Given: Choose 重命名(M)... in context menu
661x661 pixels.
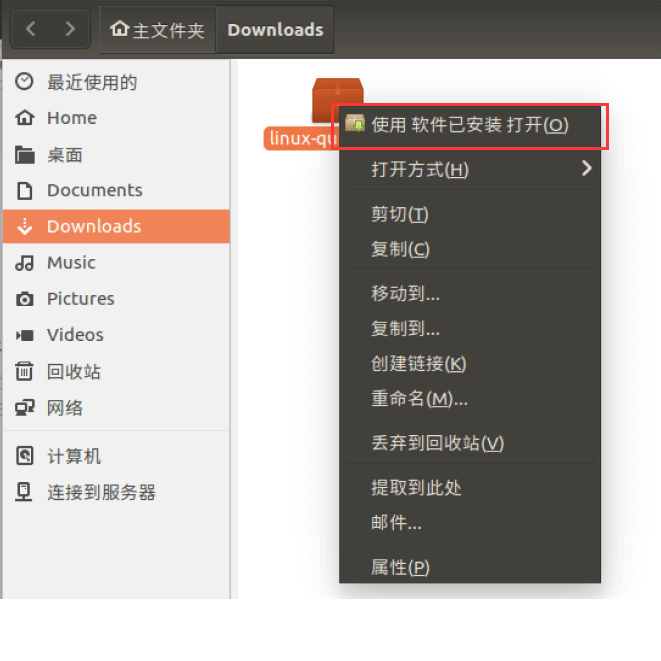Looking at the screenshot, I should pyautogui.click(x=470, y=399).
